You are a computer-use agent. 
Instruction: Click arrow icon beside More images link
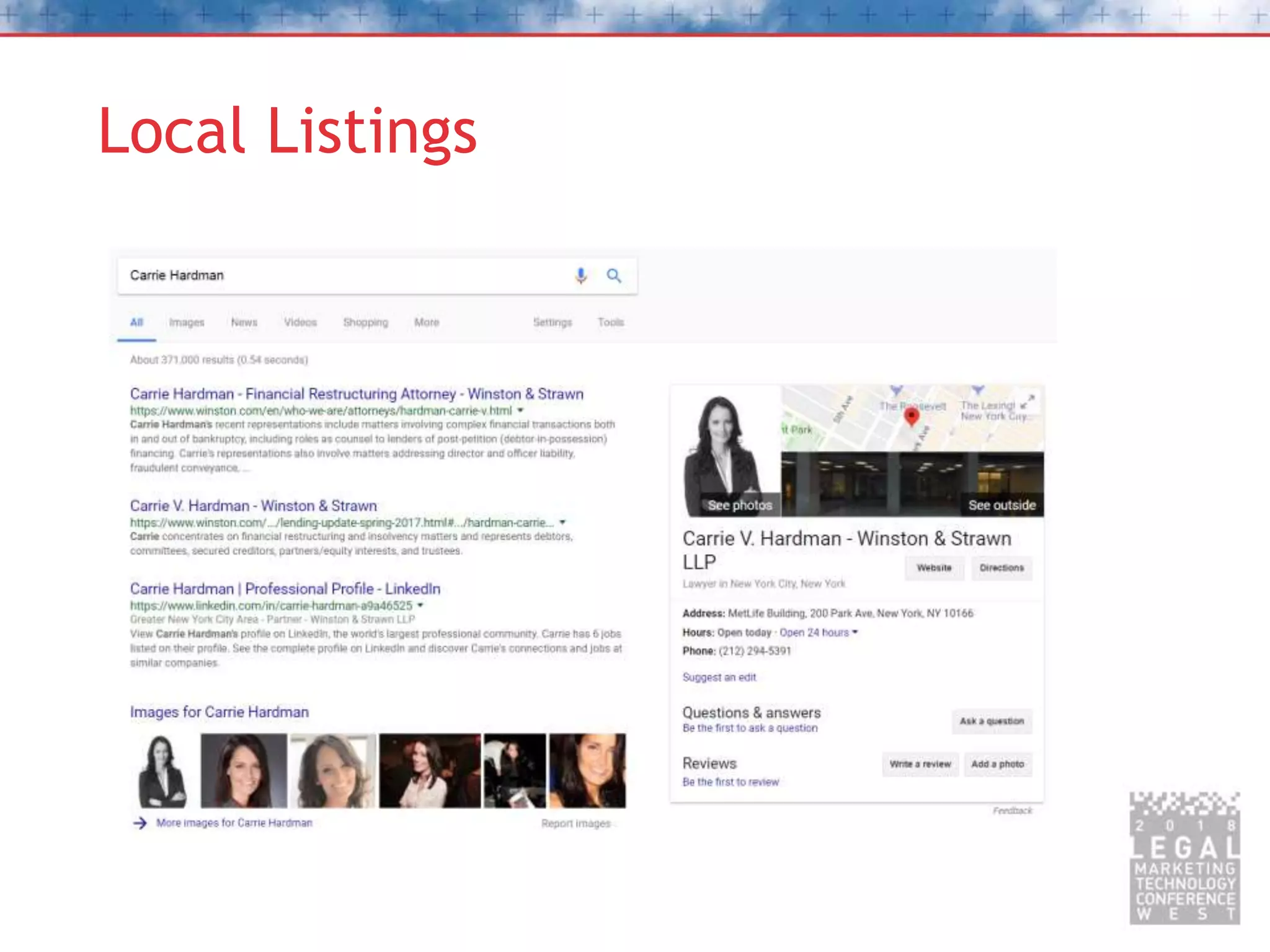140,823
